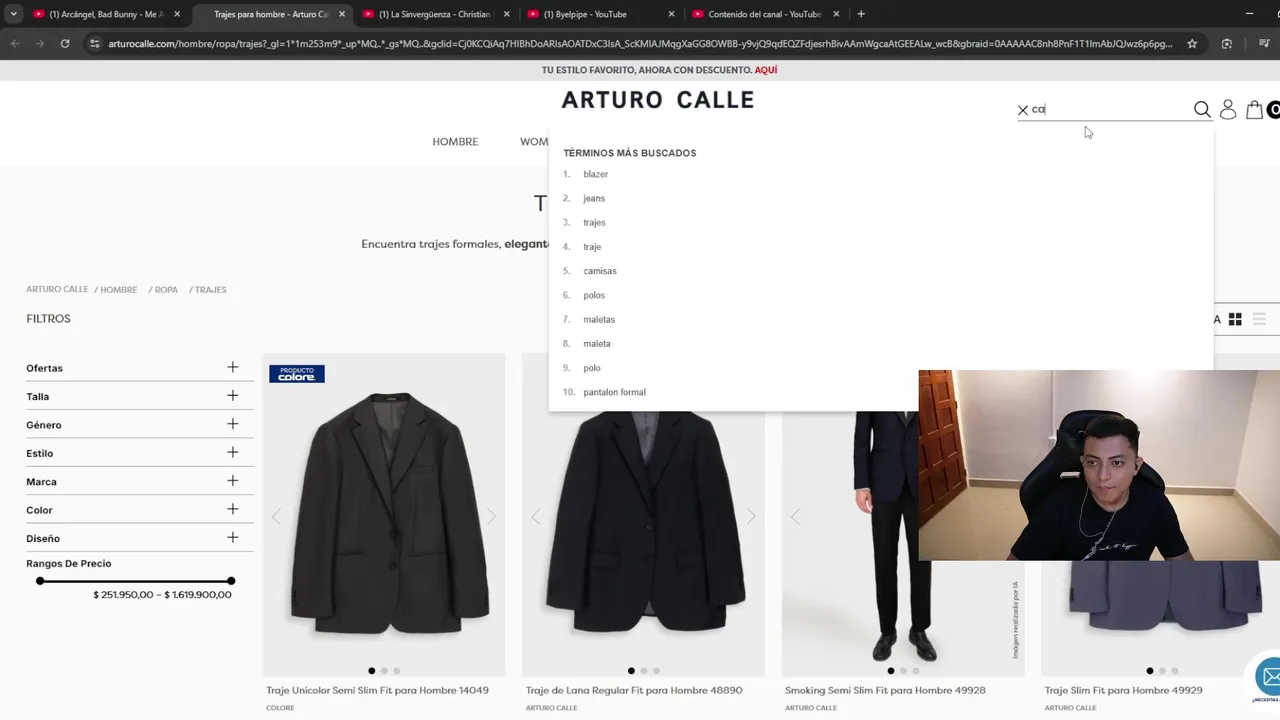Expand the Género filter
Screen dimensions: 1280x720
[232, 424]
